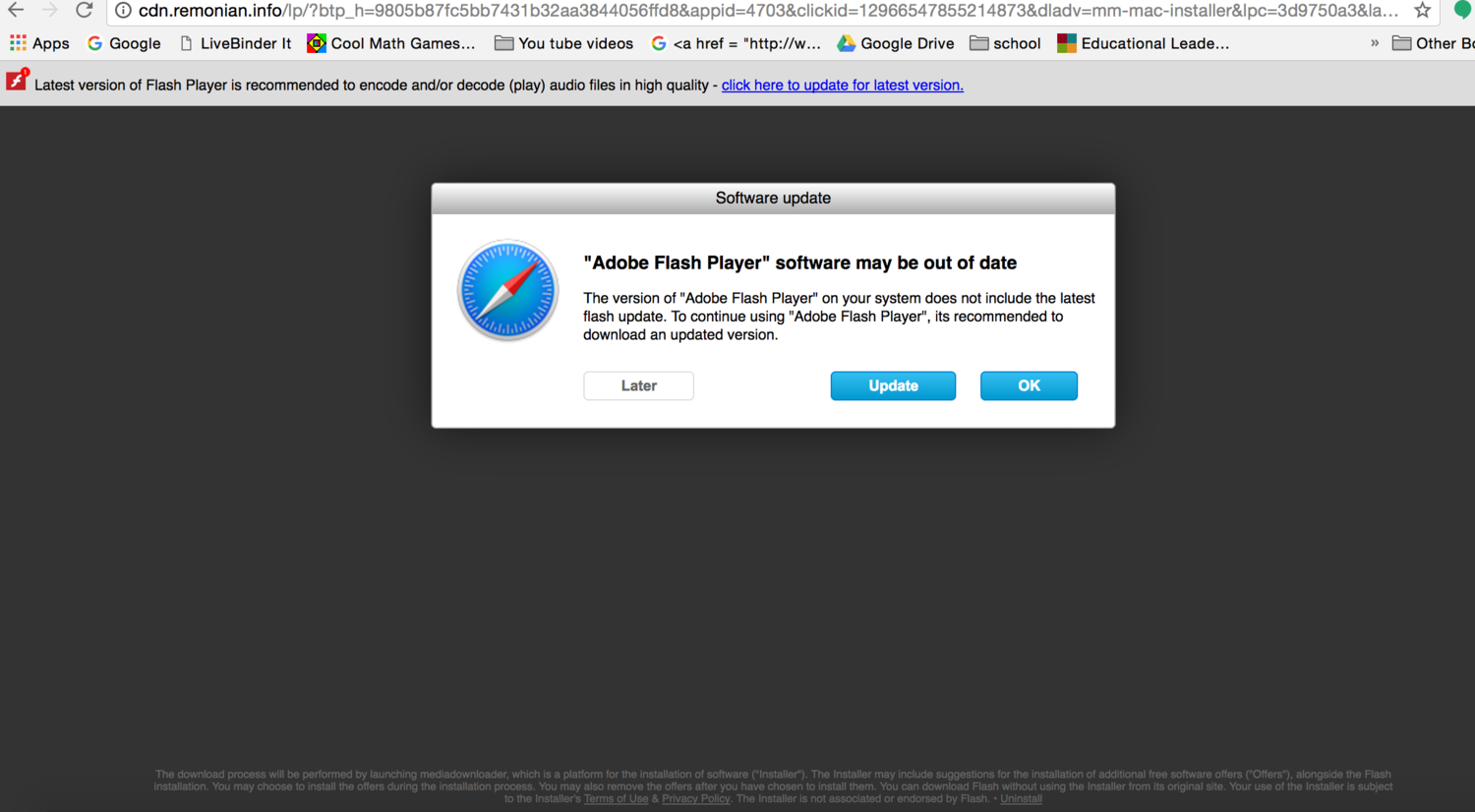Click the site info icon in address bar
1475x812 pixels.
123,11
